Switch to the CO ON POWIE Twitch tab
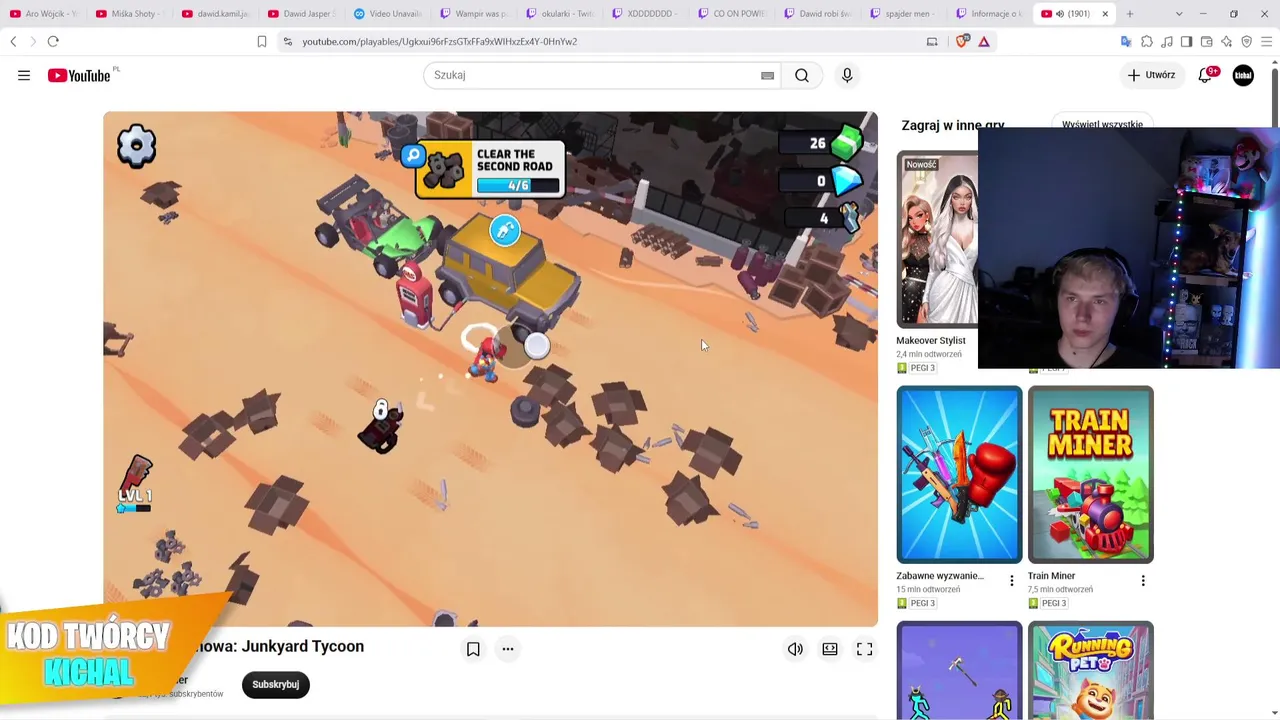Image resolution: width=1280 pixels, height=720 pixels. [733, 14]
